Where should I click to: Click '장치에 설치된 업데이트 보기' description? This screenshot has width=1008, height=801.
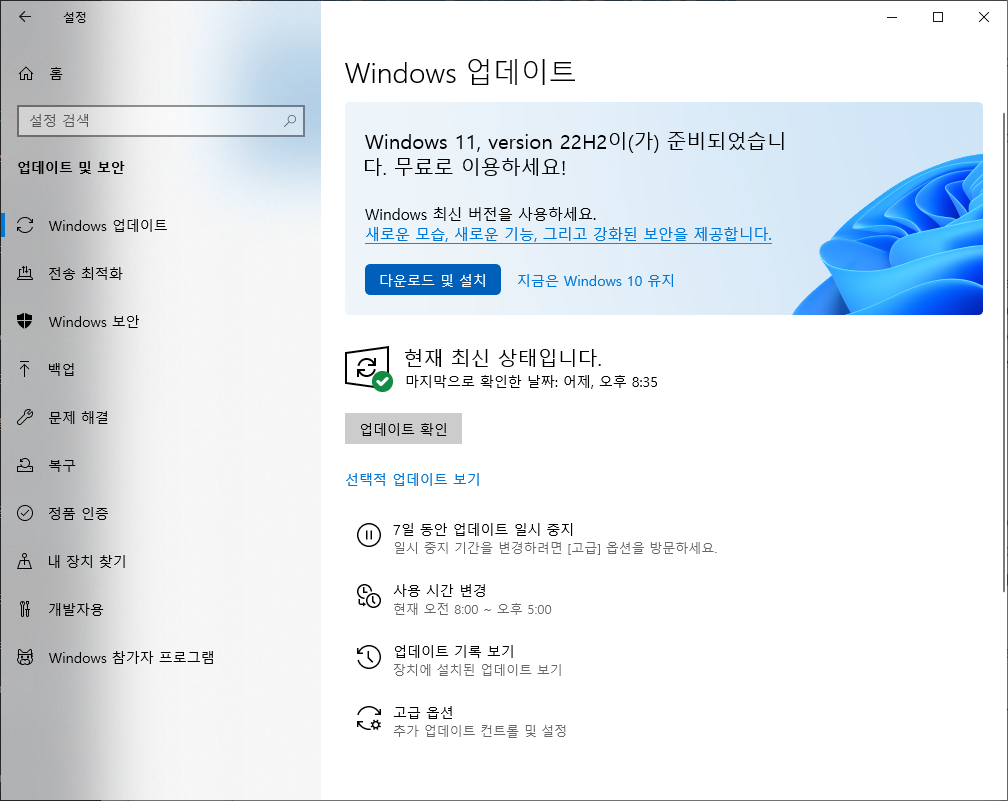point(478,670)
